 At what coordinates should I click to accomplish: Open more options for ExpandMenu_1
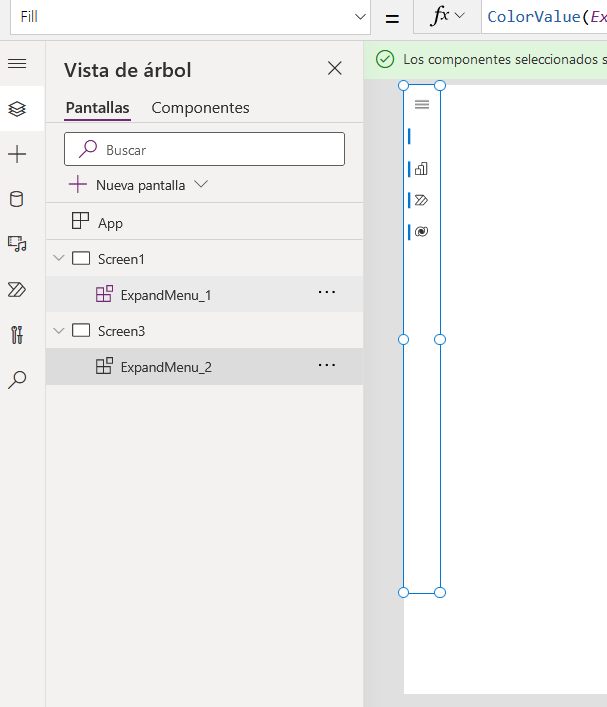[326, 293]
